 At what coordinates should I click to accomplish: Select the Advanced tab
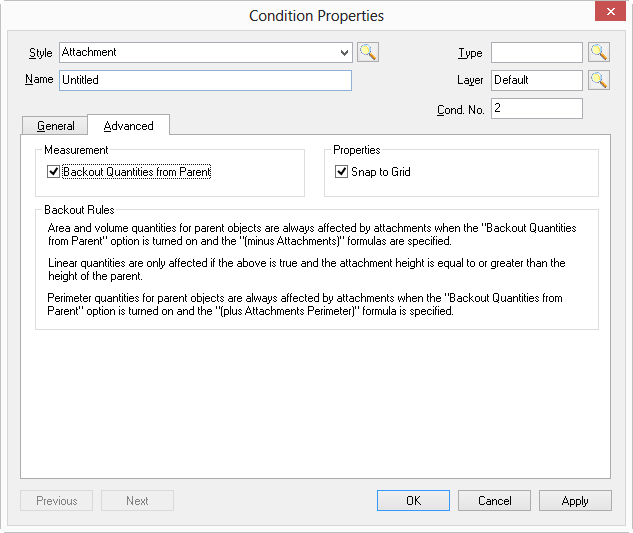(129, 125)
